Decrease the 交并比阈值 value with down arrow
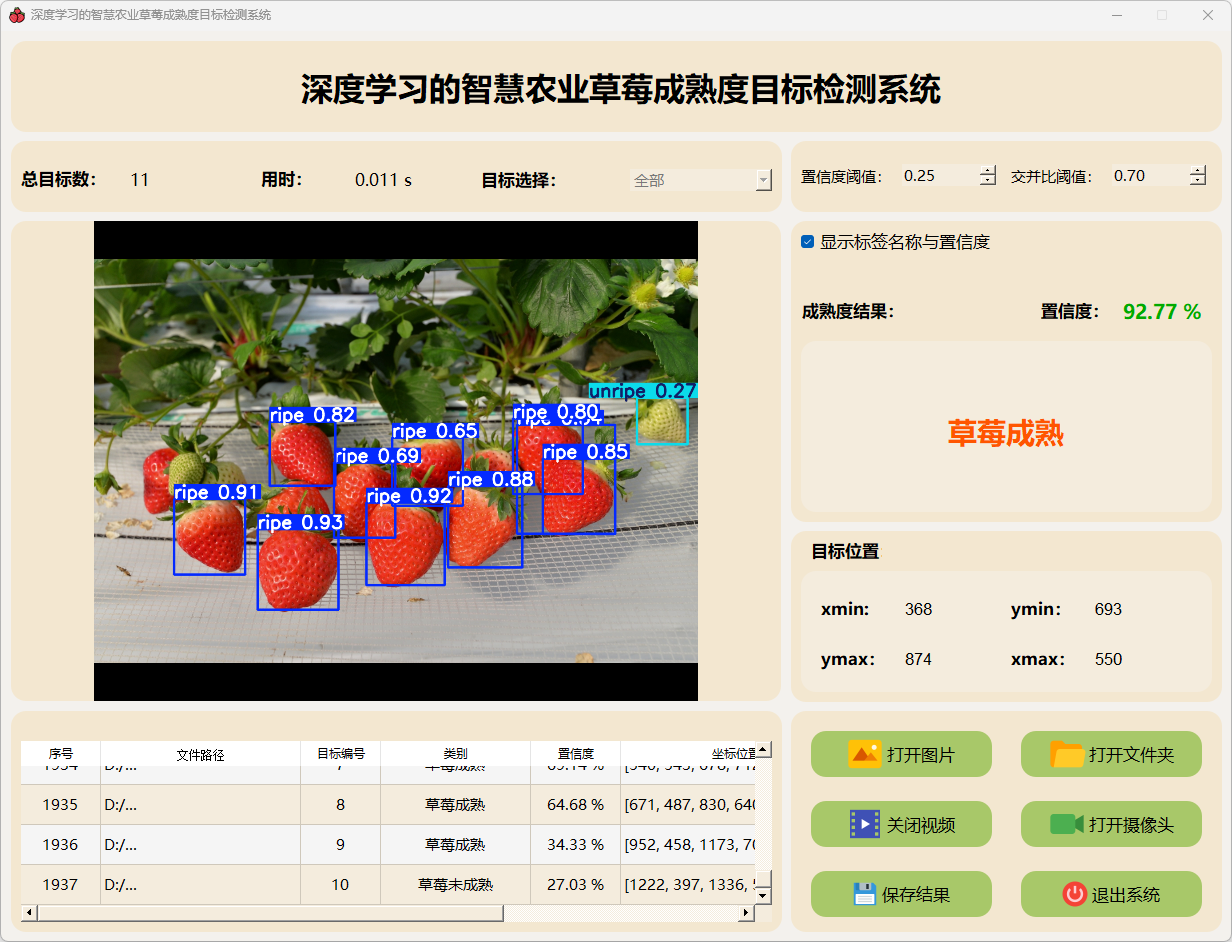Image resolution: width=1232 pixels, height=942 pixels. pos(1198,180)
